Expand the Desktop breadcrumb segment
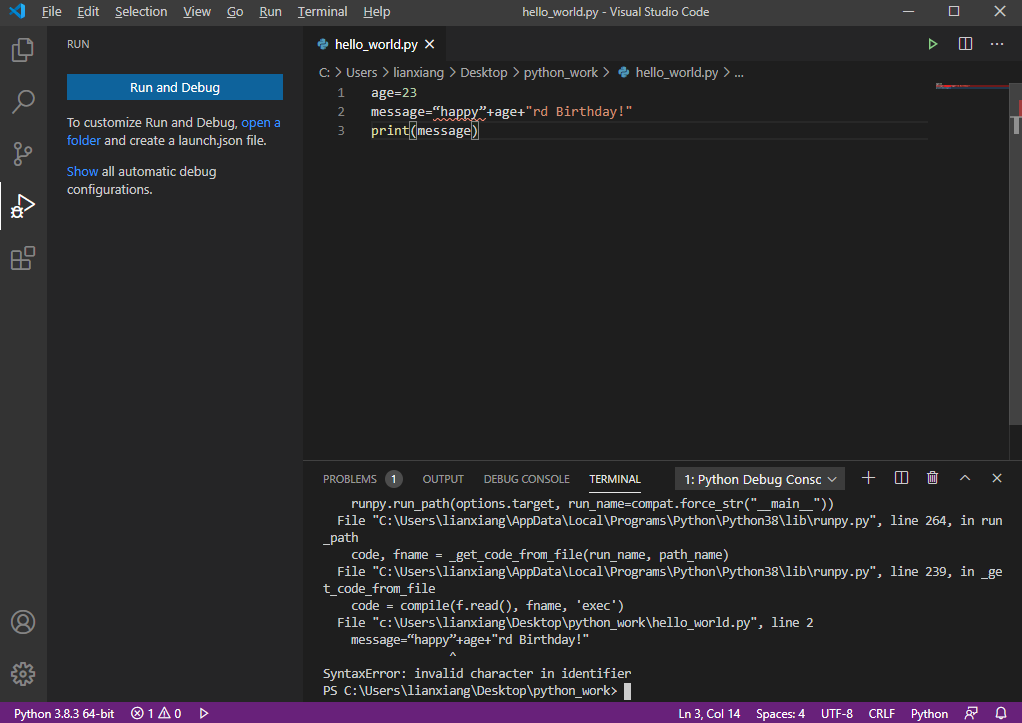The width and height of the screenshot is (1022, 723). pos(484,72)
